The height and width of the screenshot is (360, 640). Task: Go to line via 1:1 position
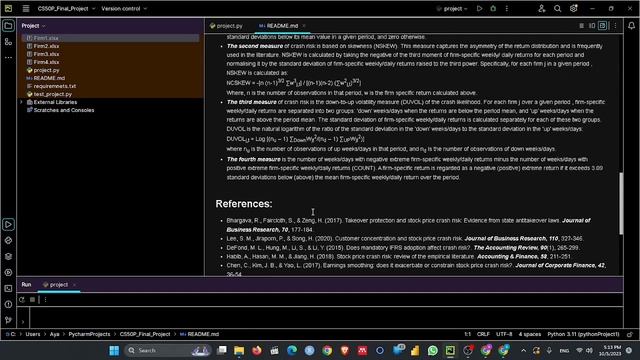pyautogui.click(x=467, y=334)
